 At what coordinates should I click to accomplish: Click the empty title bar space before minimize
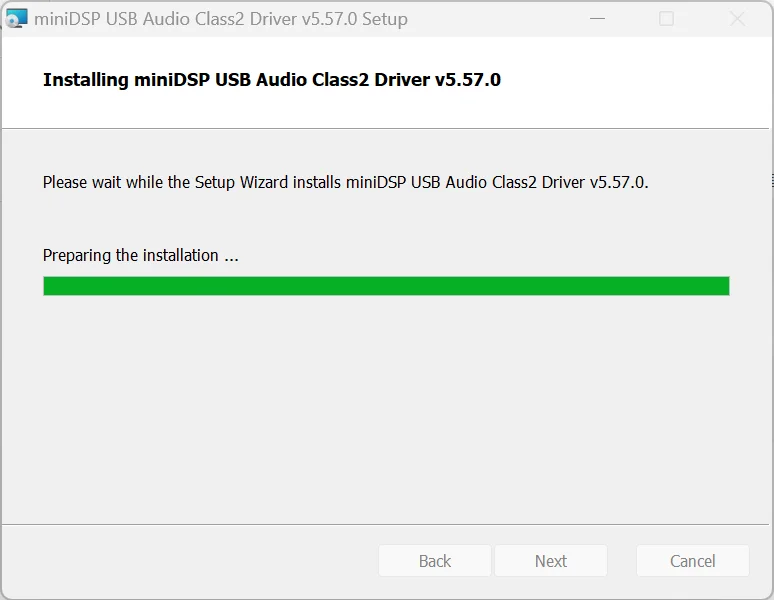[490, 19]
